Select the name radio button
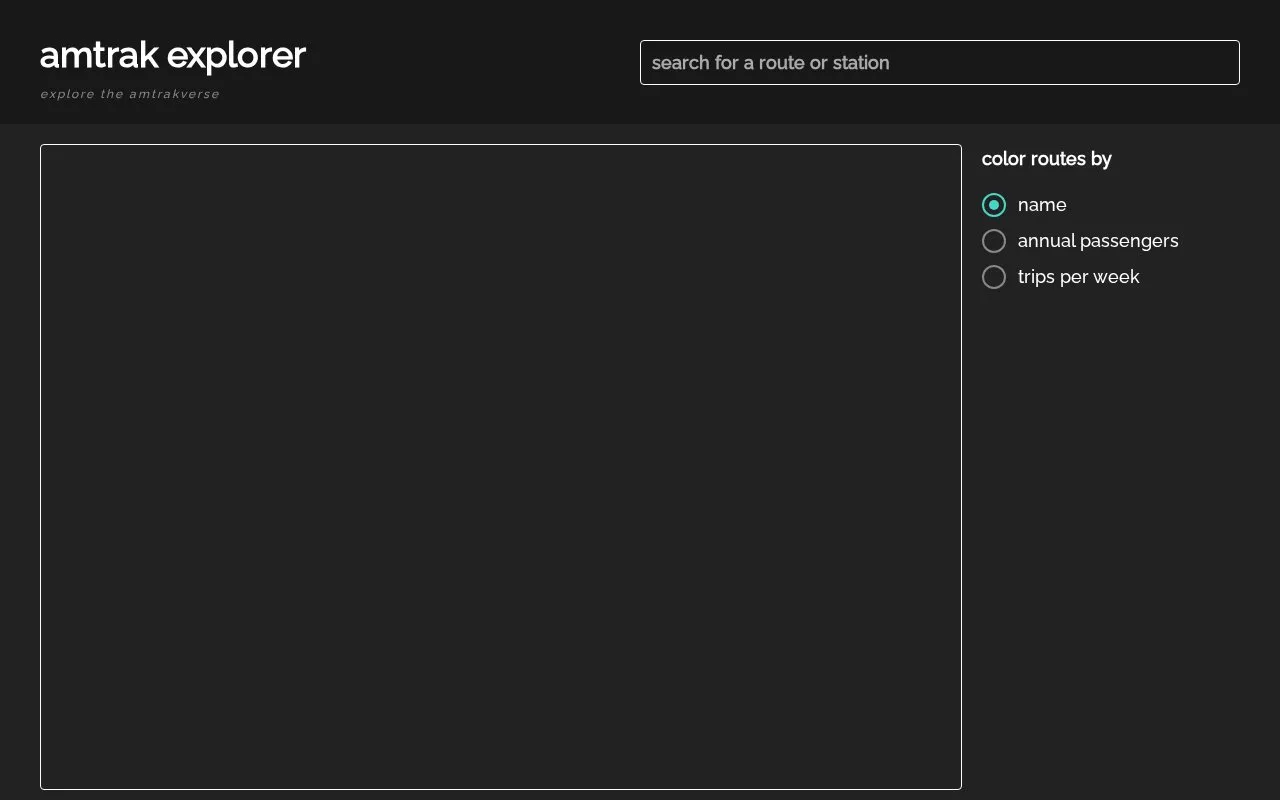Viewport: 1280px width, 800px height. tap(994, 205)
